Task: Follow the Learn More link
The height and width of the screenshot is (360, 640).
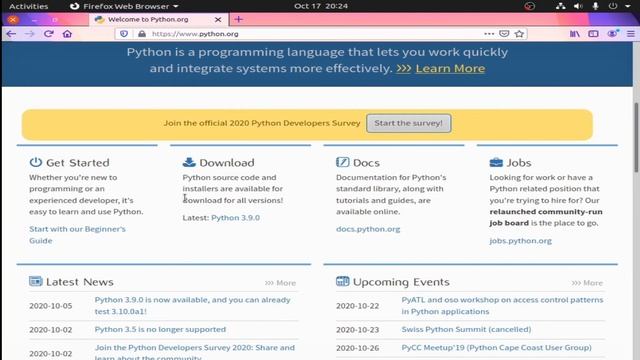Action: click(450, 68)
